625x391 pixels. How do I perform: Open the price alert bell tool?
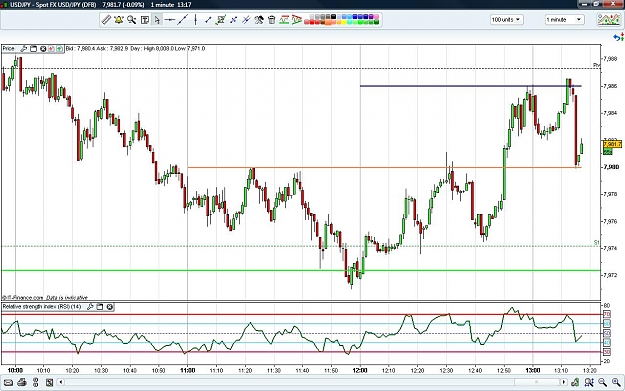coord(118,20)
